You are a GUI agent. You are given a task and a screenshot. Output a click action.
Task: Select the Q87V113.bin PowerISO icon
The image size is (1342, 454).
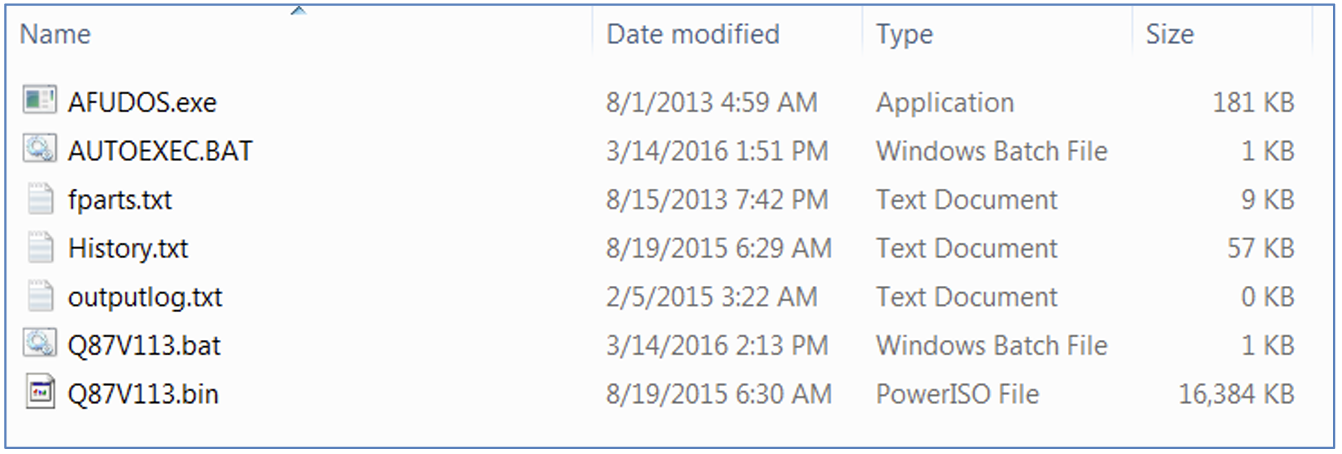pos(40,393)
